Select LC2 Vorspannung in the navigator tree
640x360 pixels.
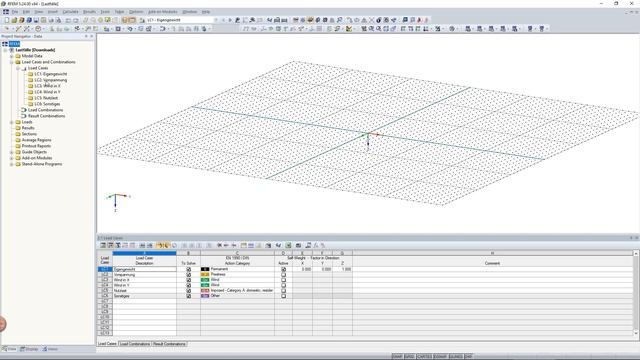[x=51, y=80]
